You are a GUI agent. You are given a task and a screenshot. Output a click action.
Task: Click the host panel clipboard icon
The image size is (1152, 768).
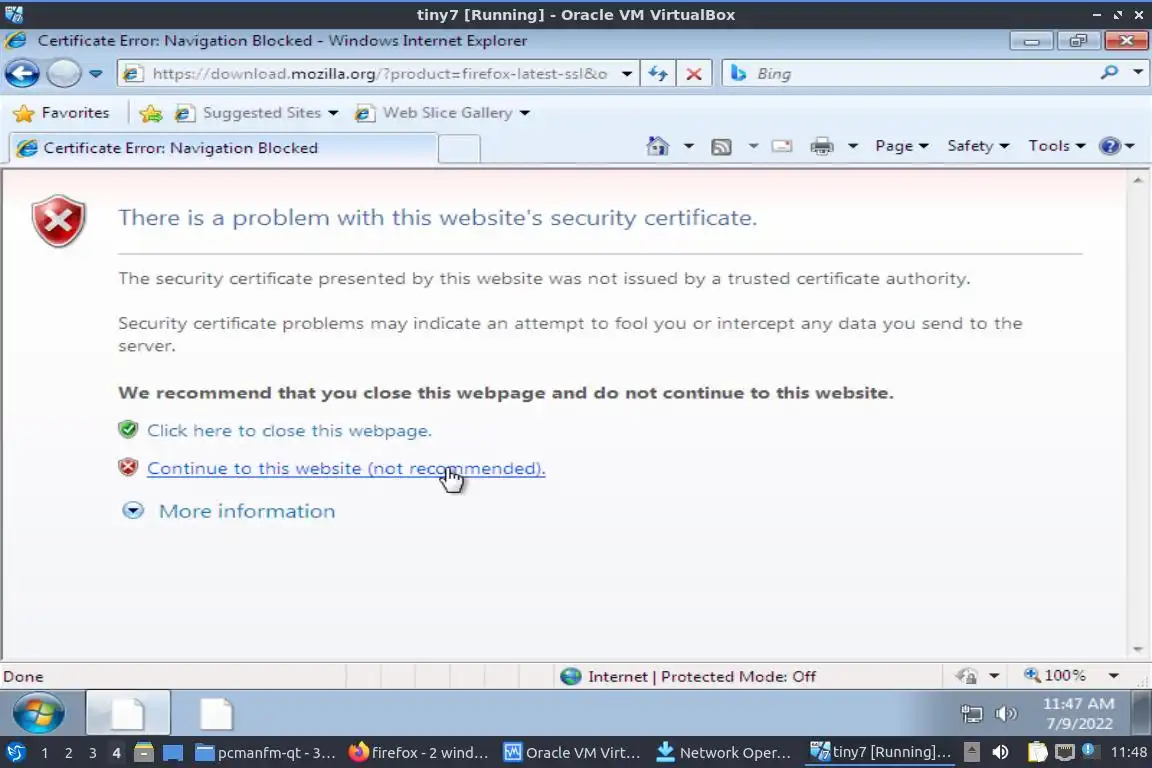point(1037,752)
